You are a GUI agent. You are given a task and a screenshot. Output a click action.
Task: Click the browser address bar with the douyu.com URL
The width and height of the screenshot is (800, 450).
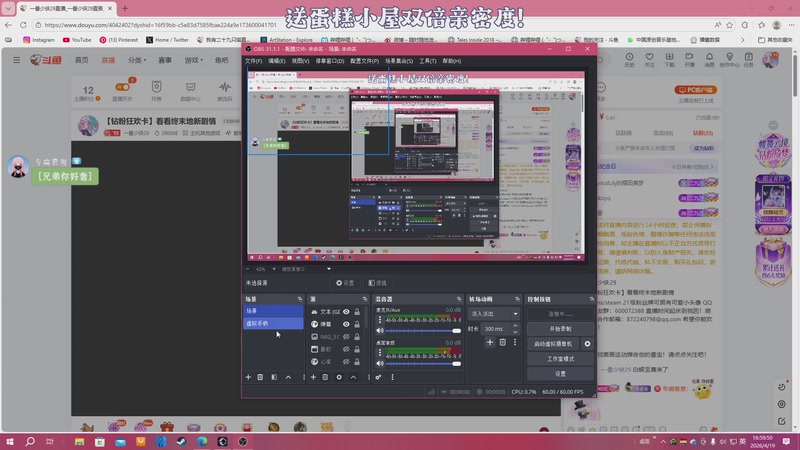pos(372,24)
